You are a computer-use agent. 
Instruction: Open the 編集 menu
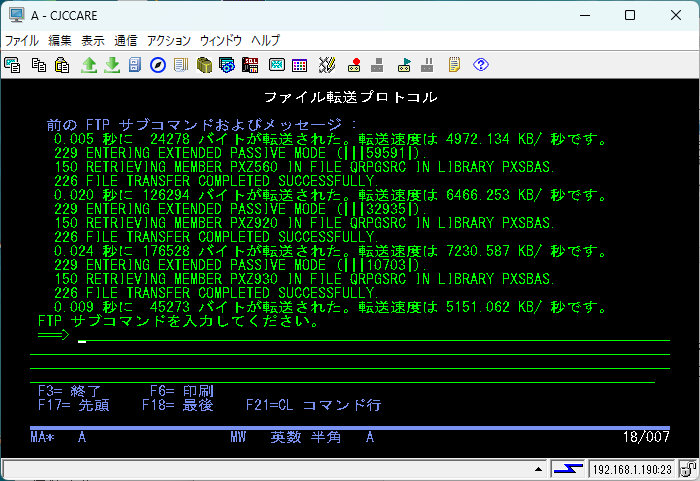click(60, 41)
